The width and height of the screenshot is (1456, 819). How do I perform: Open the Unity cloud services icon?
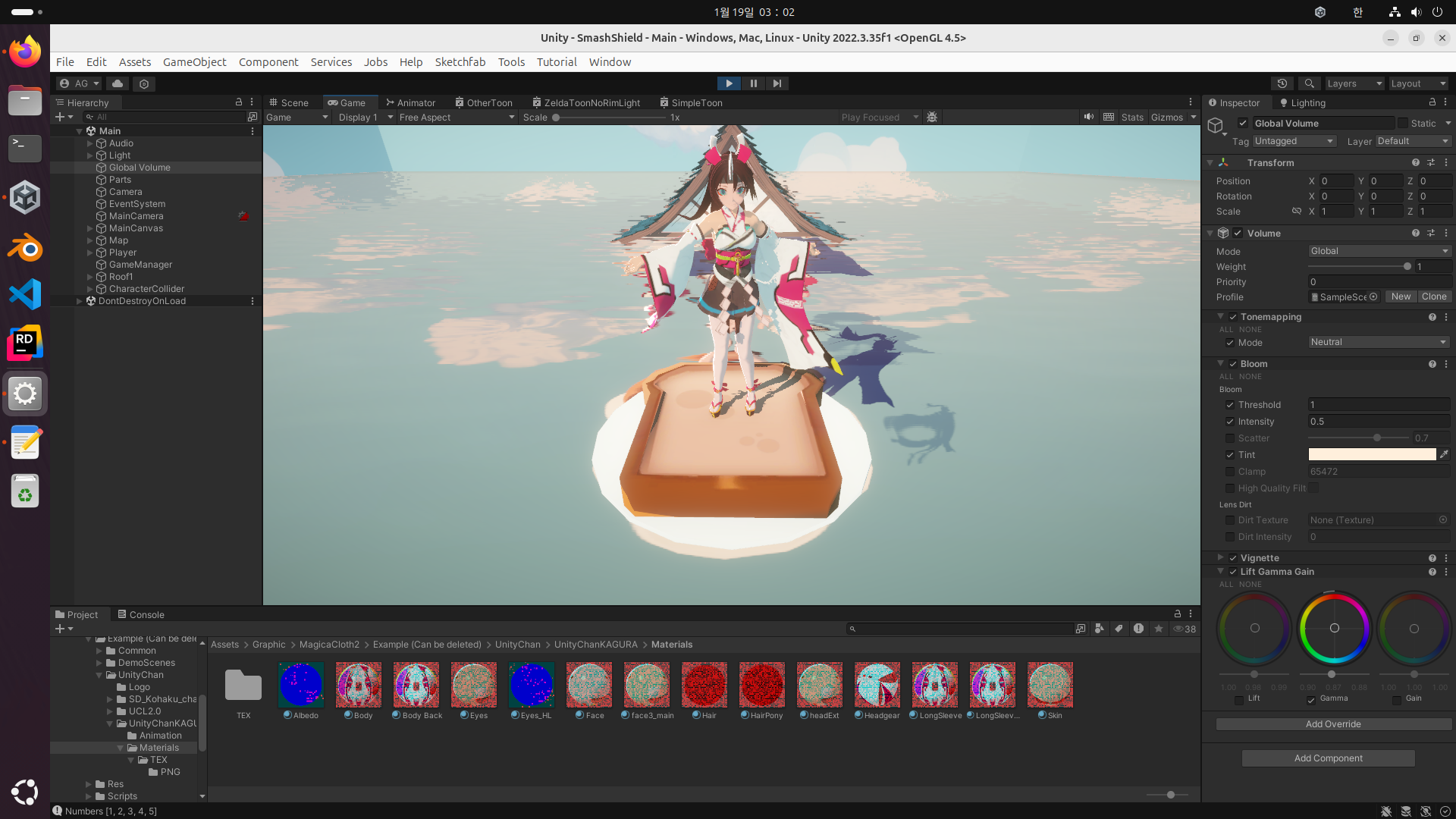coord(117,83)
